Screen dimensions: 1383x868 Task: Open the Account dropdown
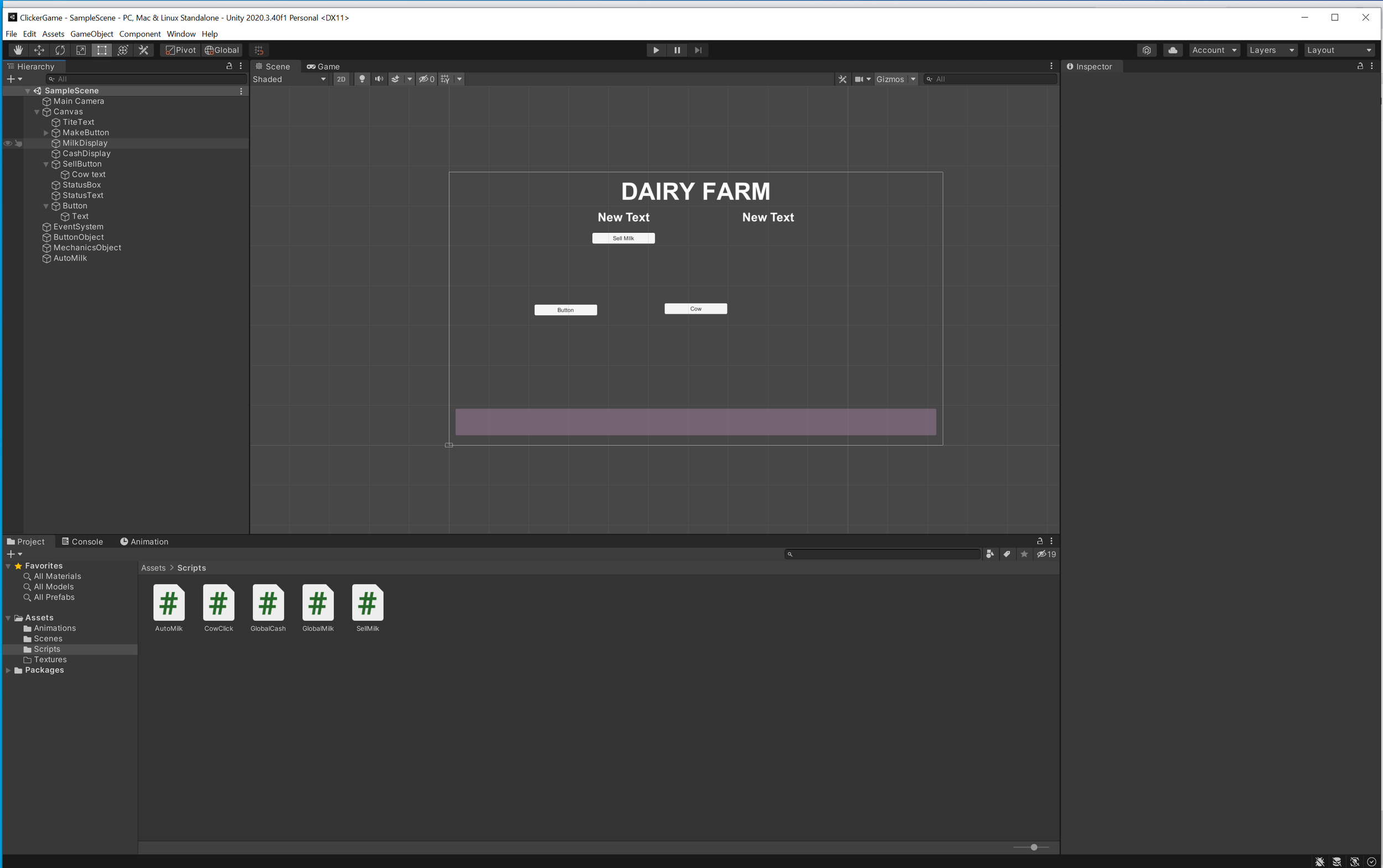(x=1214, y=50)
